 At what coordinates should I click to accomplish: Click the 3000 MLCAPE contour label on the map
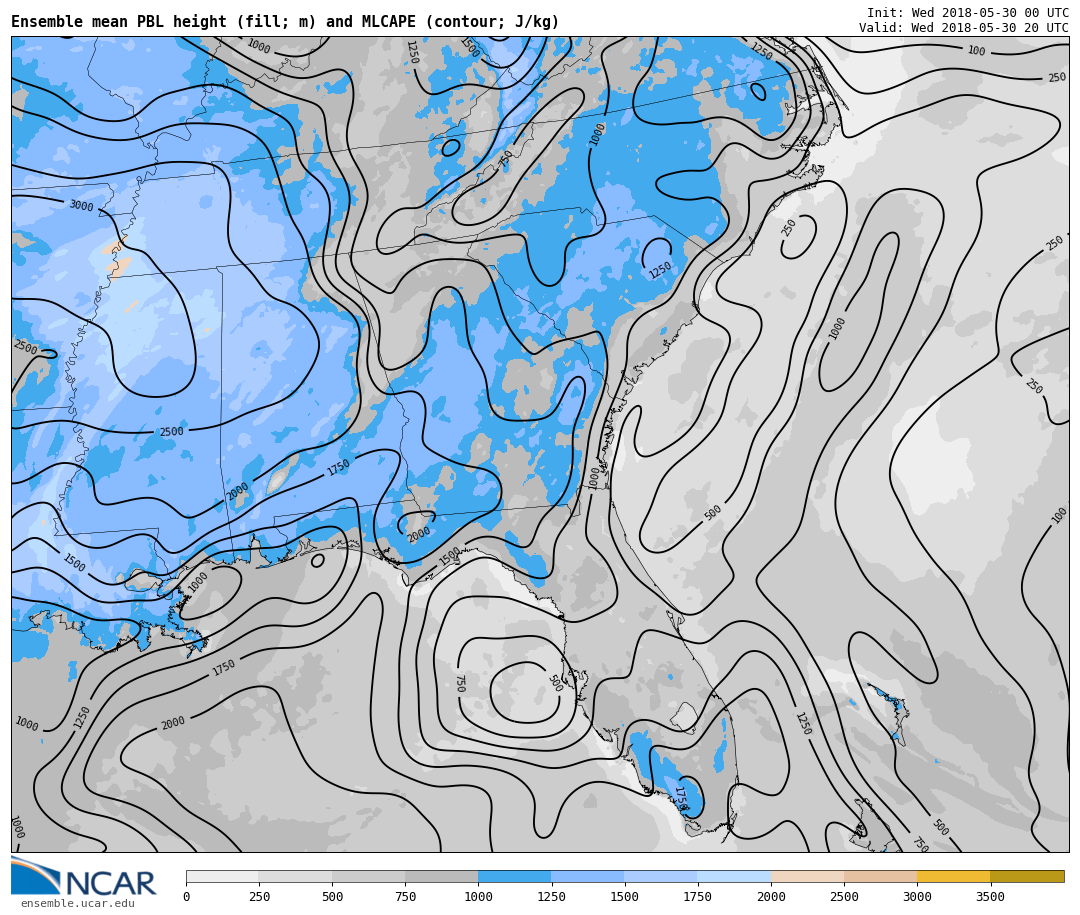[x=81, y=205]
